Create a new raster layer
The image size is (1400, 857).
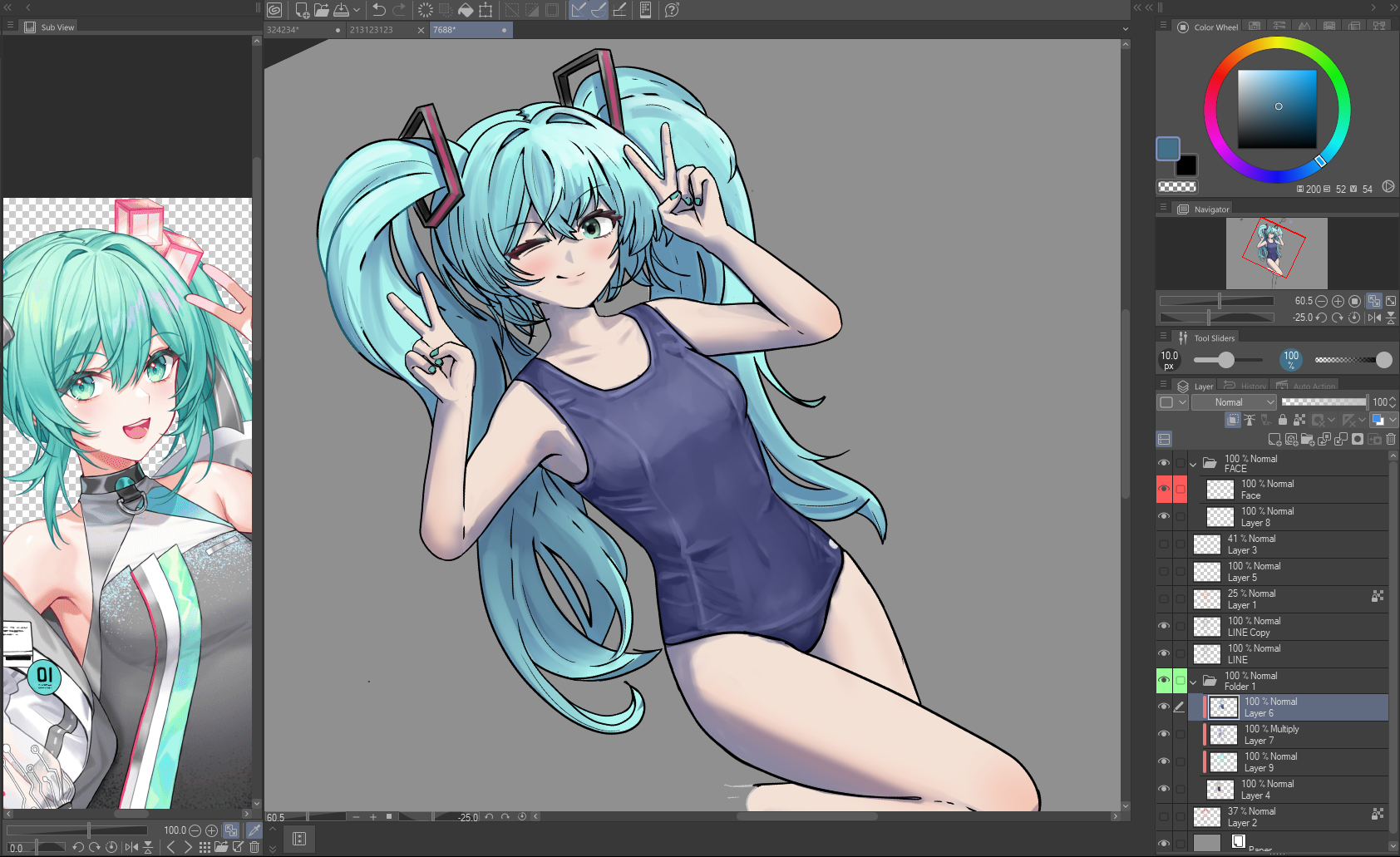pyautogui.click(x=1274, y=439)
